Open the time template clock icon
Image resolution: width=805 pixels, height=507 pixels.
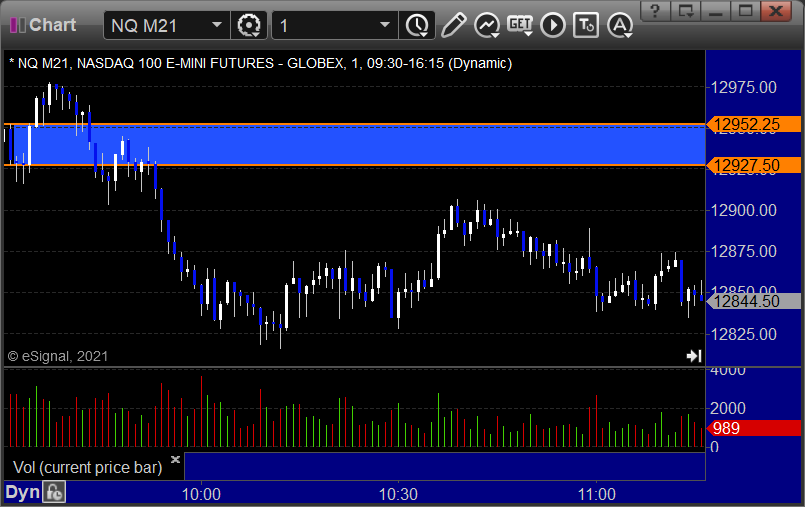[417, 25]
